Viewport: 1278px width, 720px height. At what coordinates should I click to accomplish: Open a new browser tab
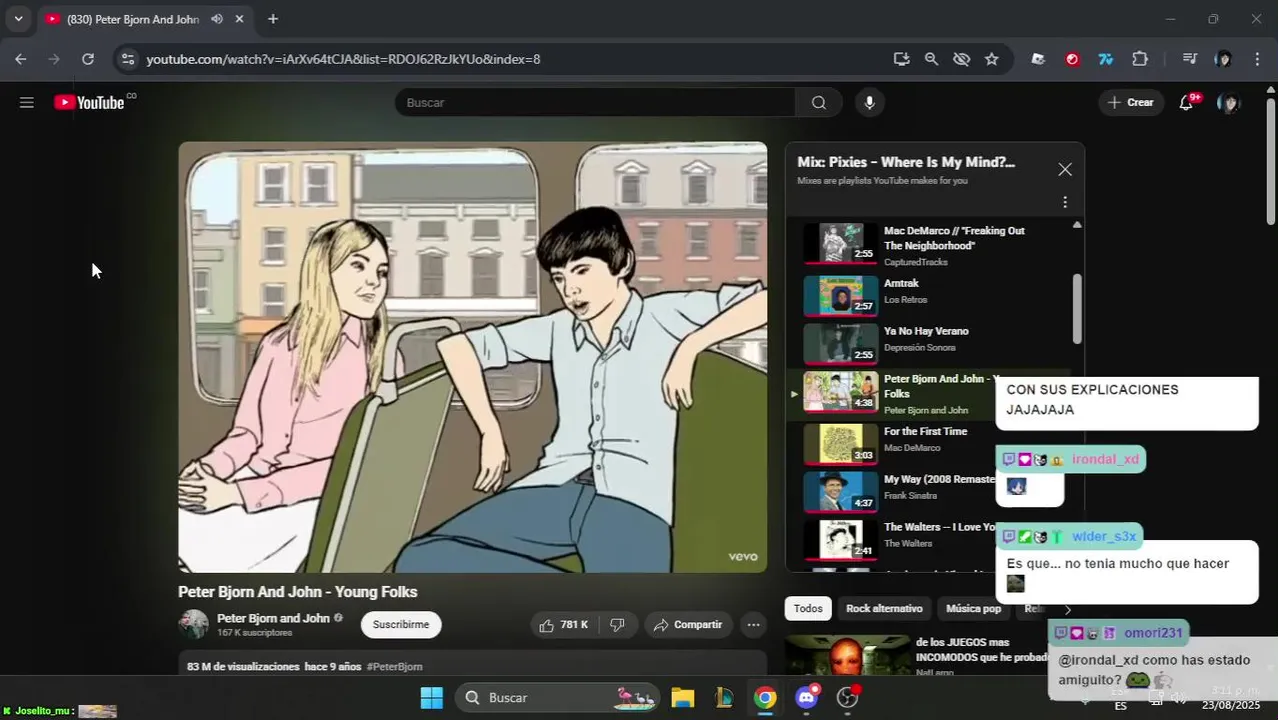pyautogui.click(x=273, y=19)
